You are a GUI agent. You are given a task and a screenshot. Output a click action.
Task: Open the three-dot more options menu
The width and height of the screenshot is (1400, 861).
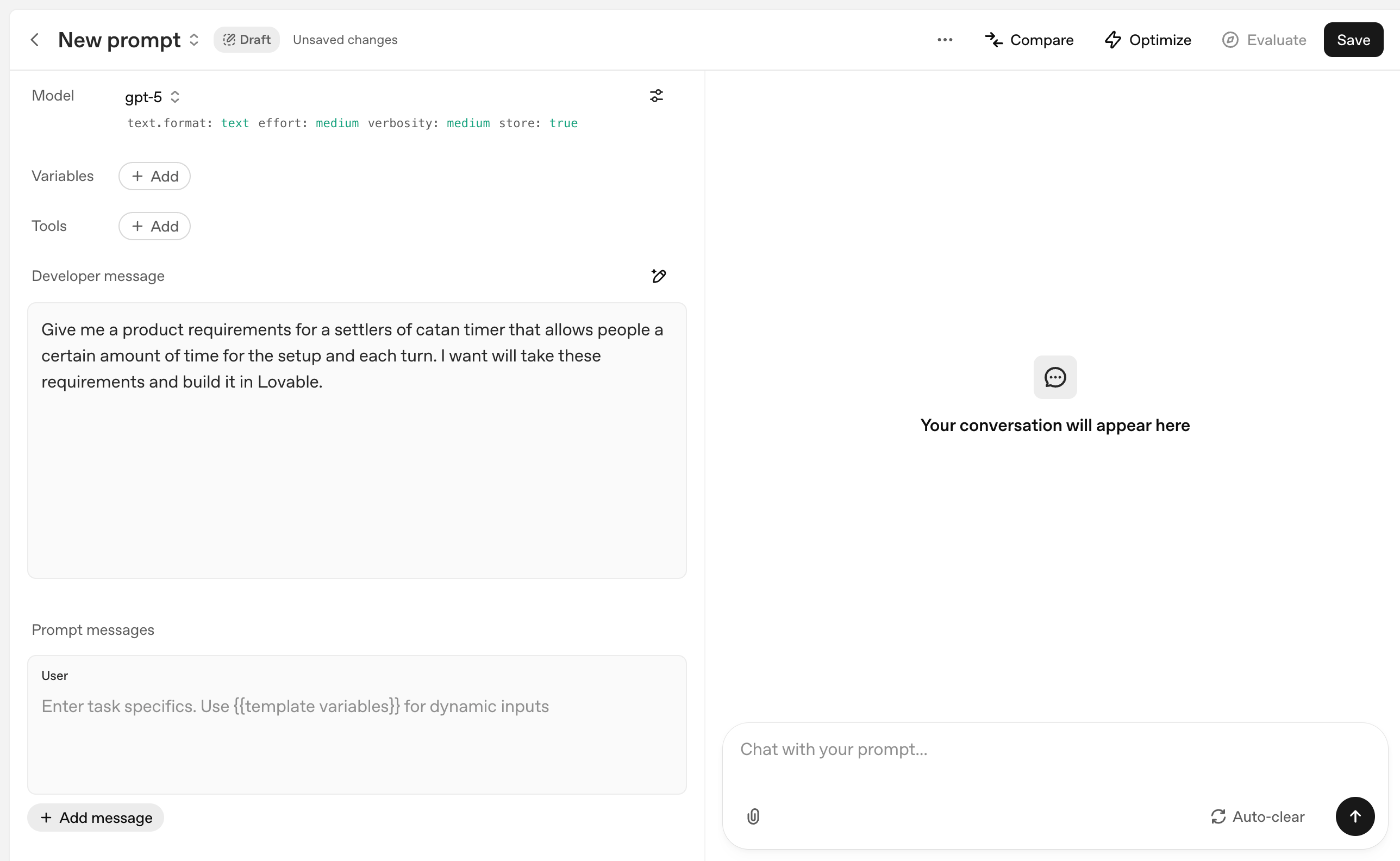click(945, 40)
